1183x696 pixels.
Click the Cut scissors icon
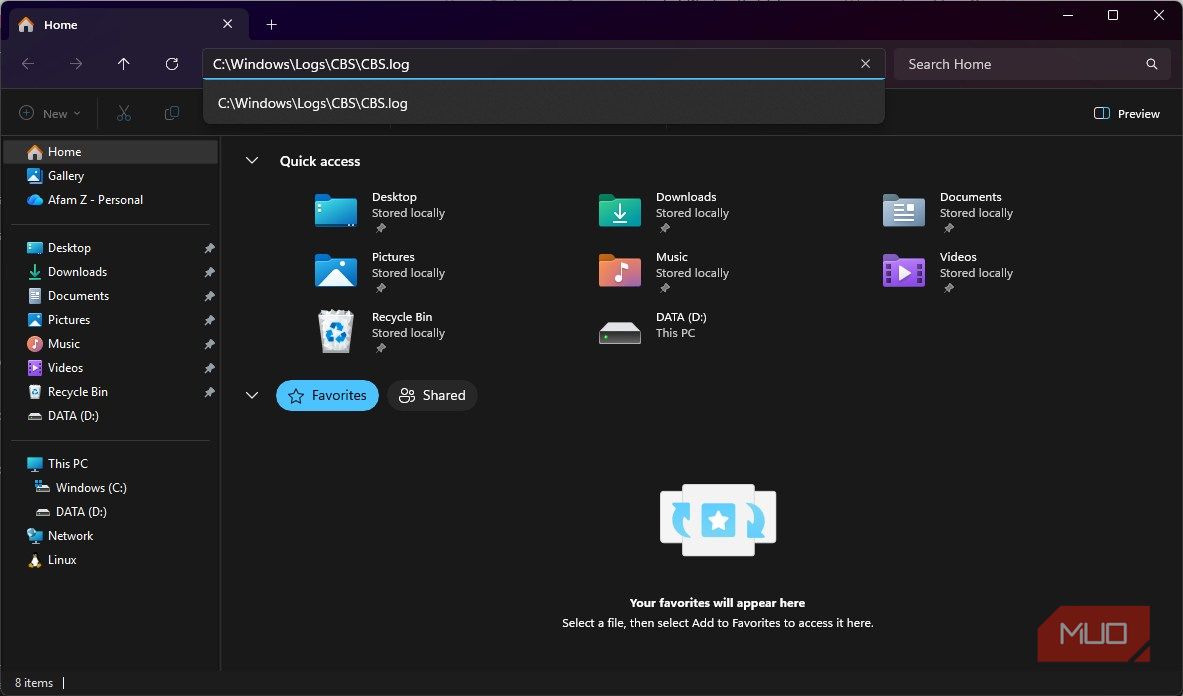(124, 113)
